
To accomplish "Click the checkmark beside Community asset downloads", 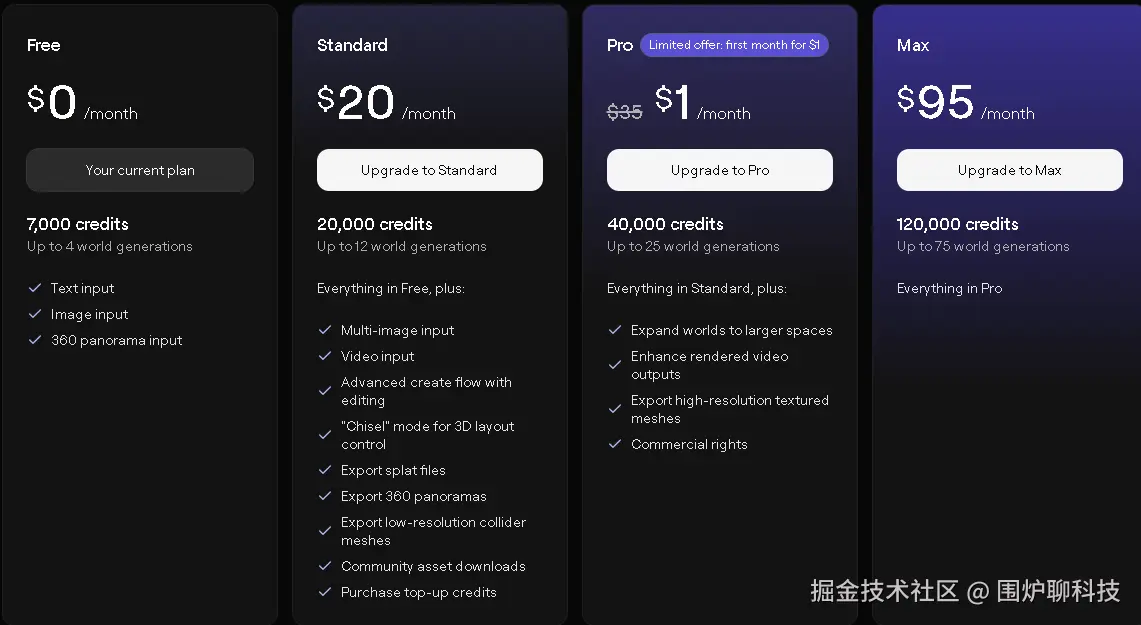I will [325, 566].
